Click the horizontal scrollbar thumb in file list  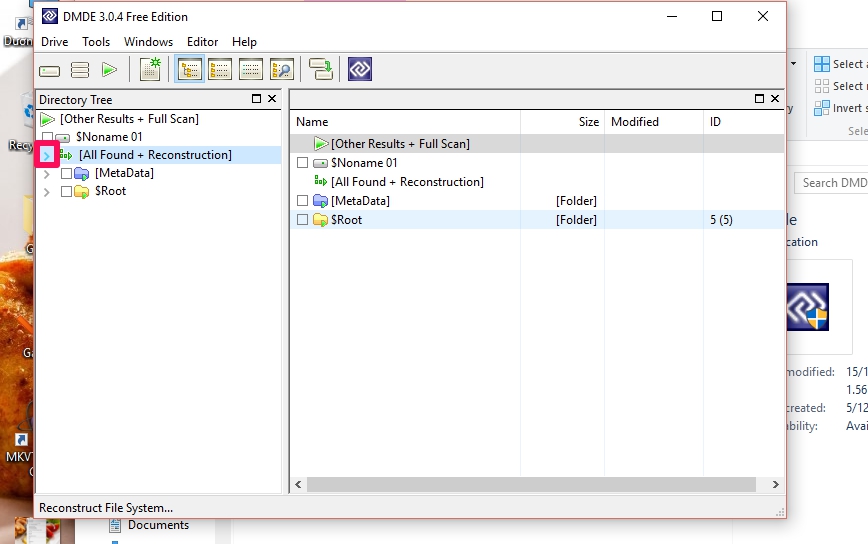[531, 484]
